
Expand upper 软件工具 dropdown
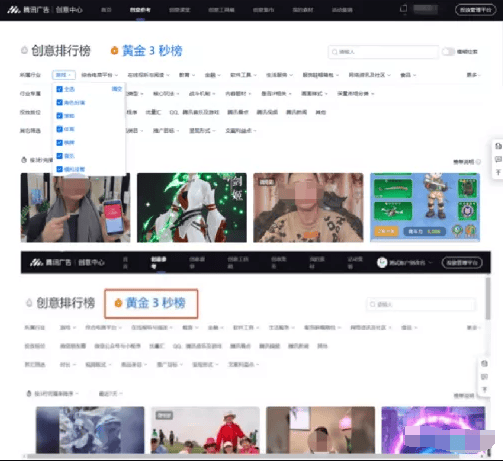[x=243, y=75]
